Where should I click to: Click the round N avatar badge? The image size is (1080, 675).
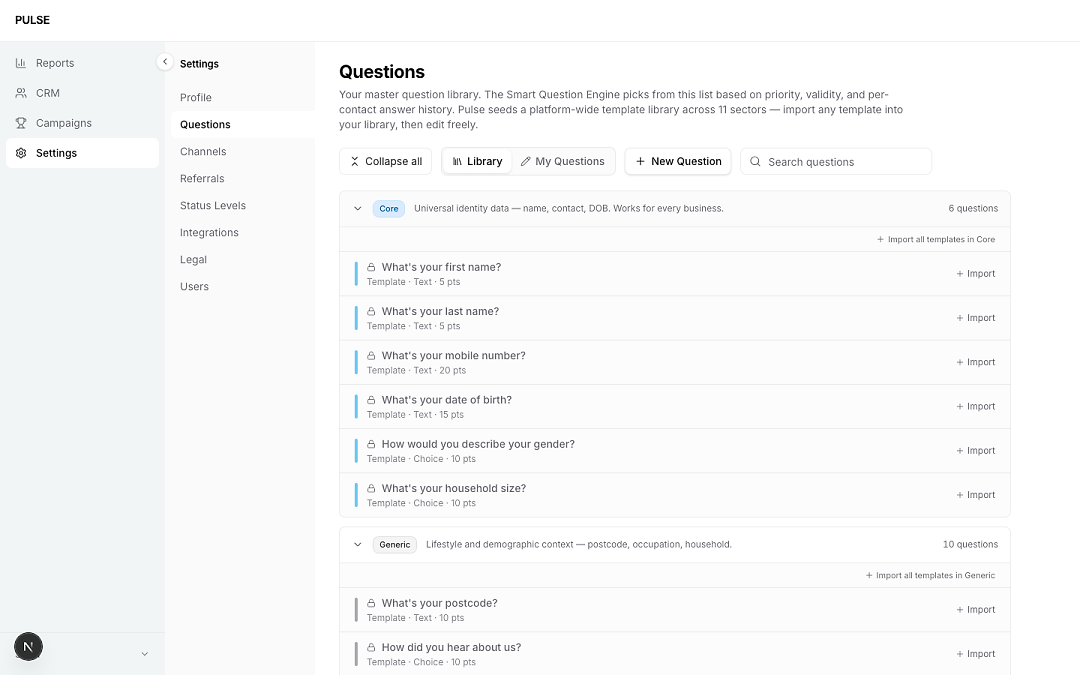coord(28,646)
